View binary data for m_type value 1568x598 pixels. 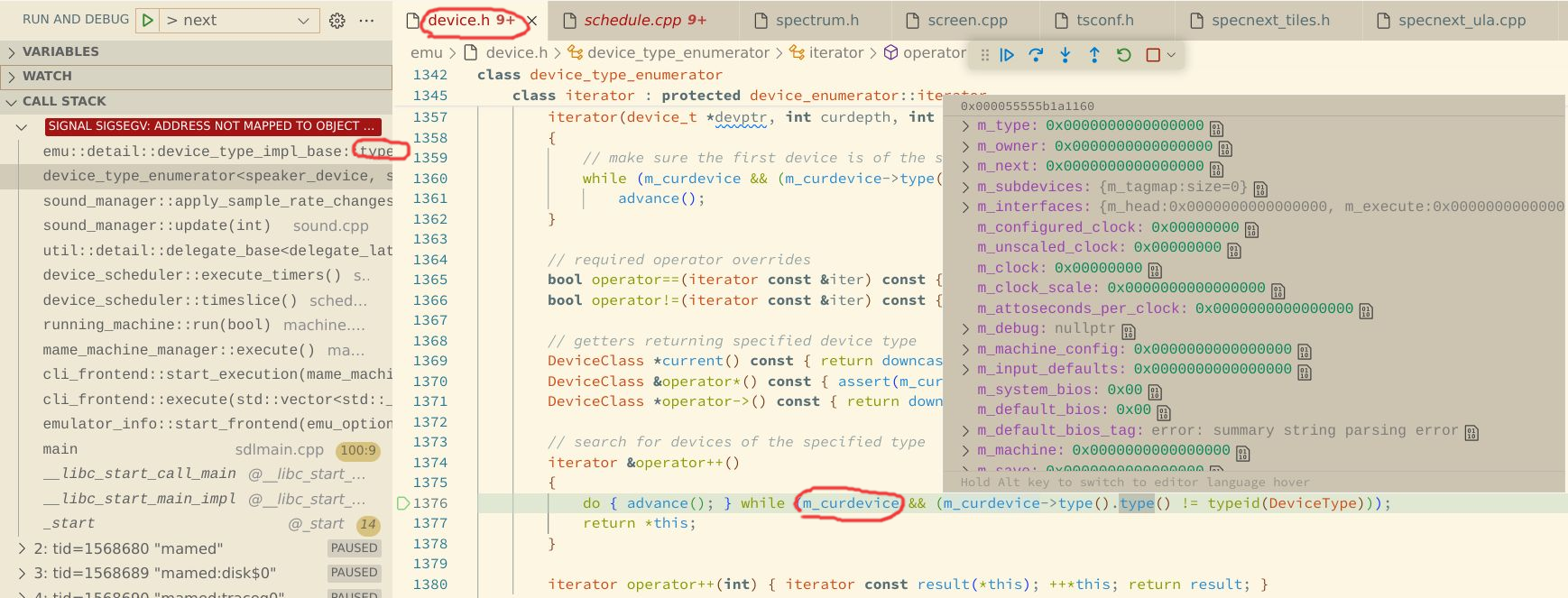(1216, 127)
